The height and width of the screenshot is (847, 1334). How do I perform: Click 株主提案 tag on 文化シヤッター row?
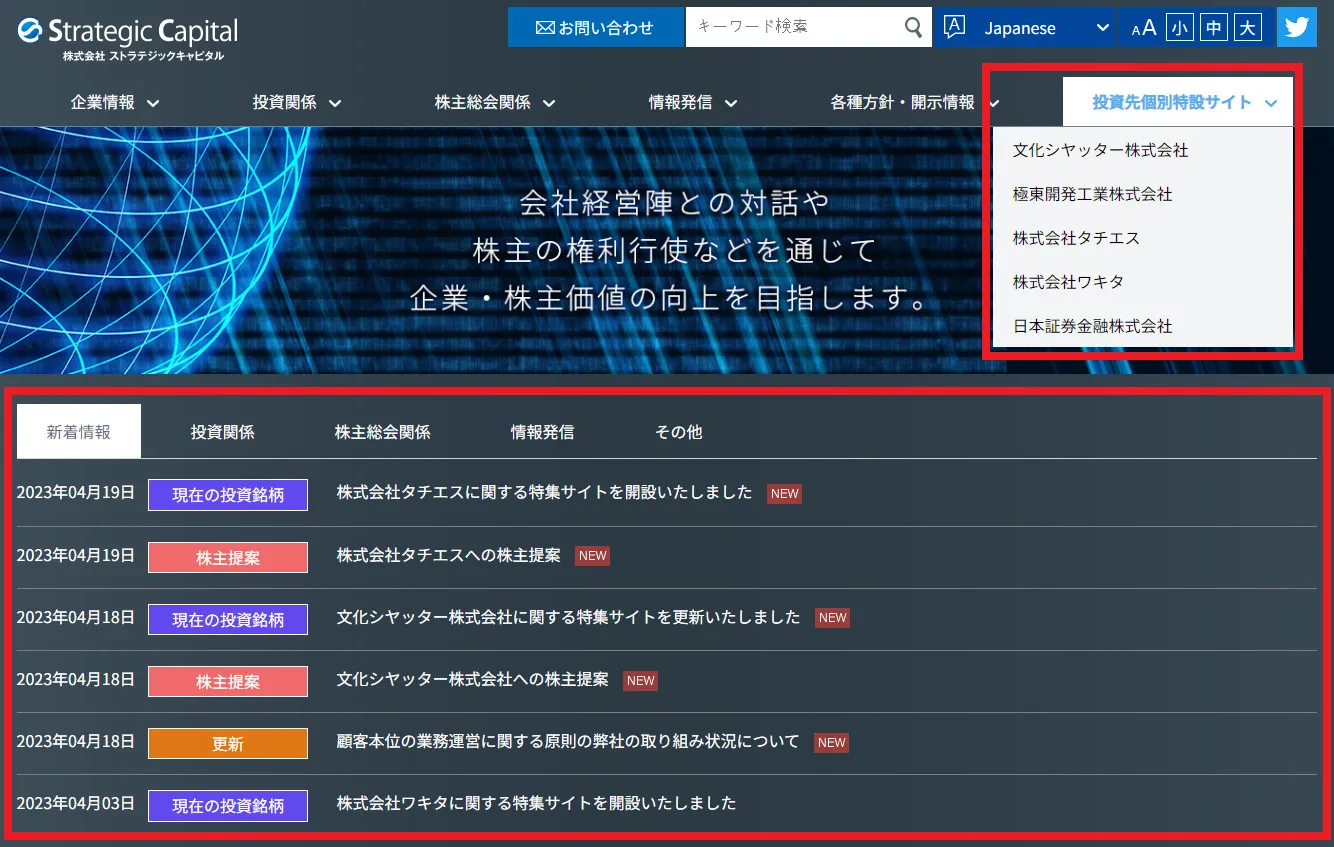point(228,681)
